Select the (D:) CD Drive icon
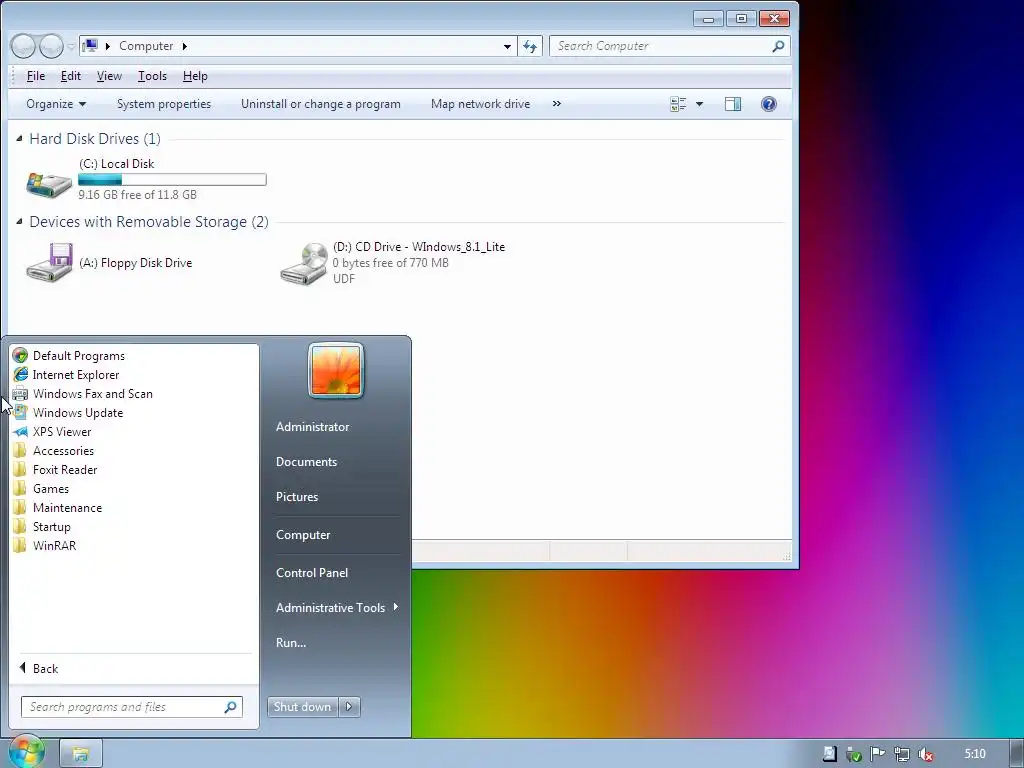Image resolution: width=1024 pixels, height=768 pixels. (304, 263)
